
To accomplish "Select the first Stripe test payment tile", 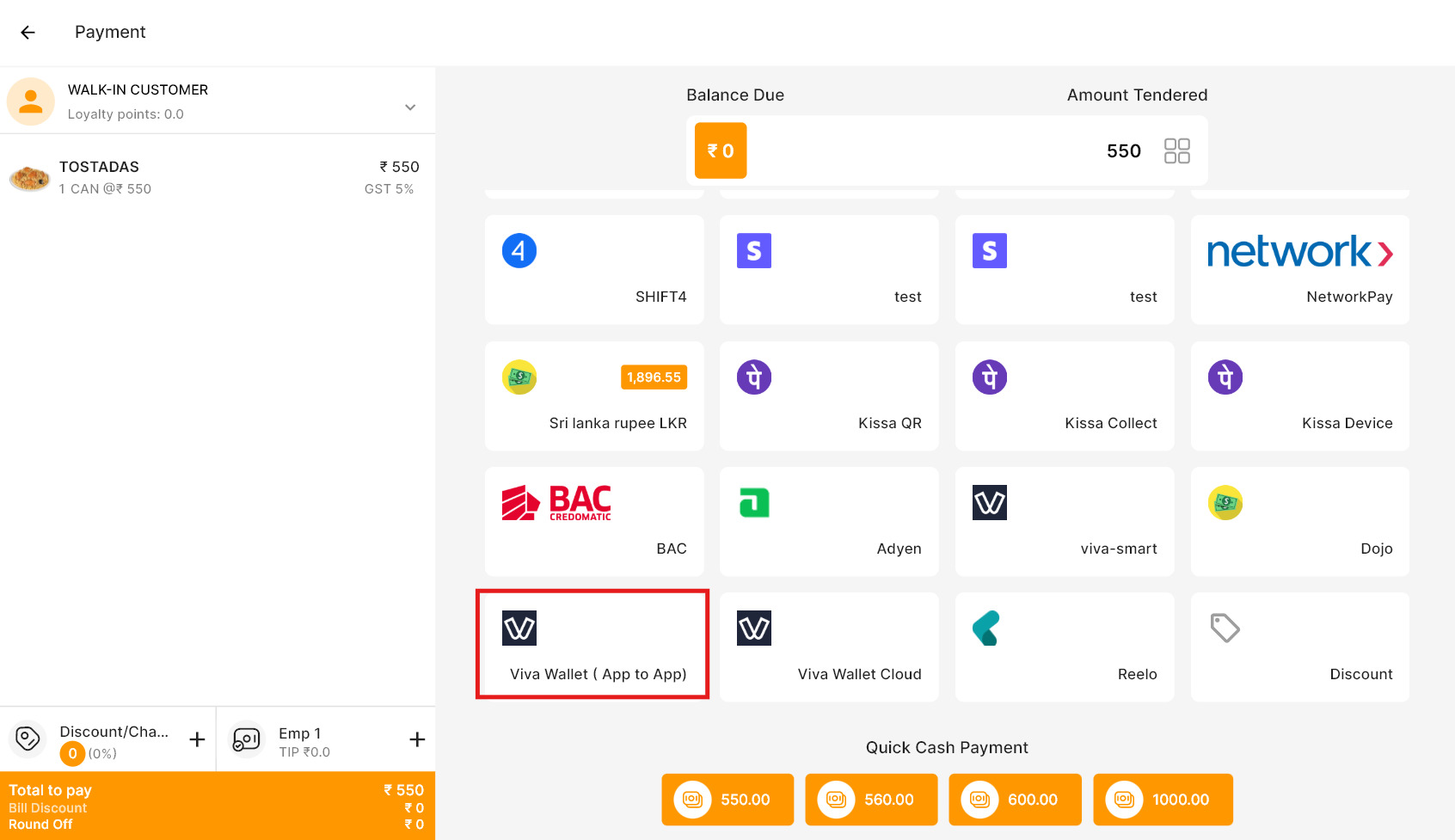I will 829,270.
